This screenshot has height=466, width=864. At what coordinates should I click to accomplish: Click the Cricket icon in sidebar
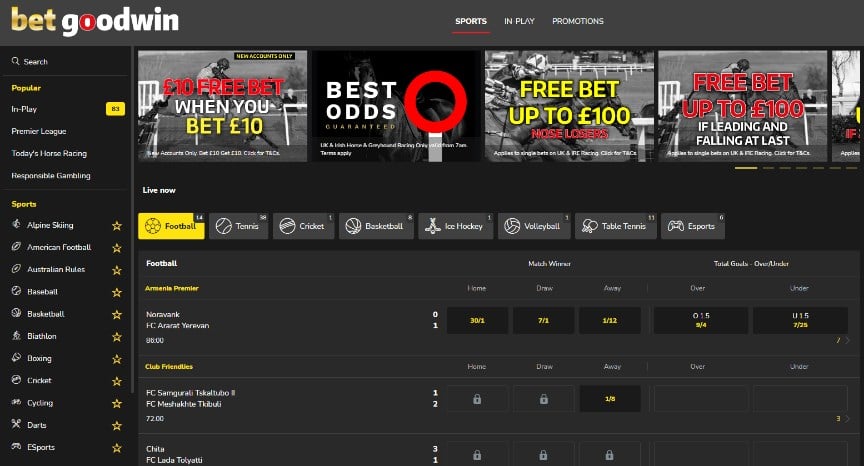pyautogui.click(x=17, y=380)
